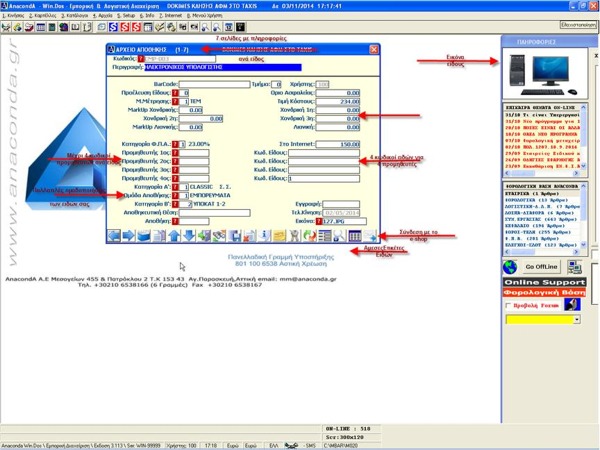Viewport: 600px width, 450px height.
Task: Click the down arrow of the tax base list scrollbar
Action: point(583,245)
